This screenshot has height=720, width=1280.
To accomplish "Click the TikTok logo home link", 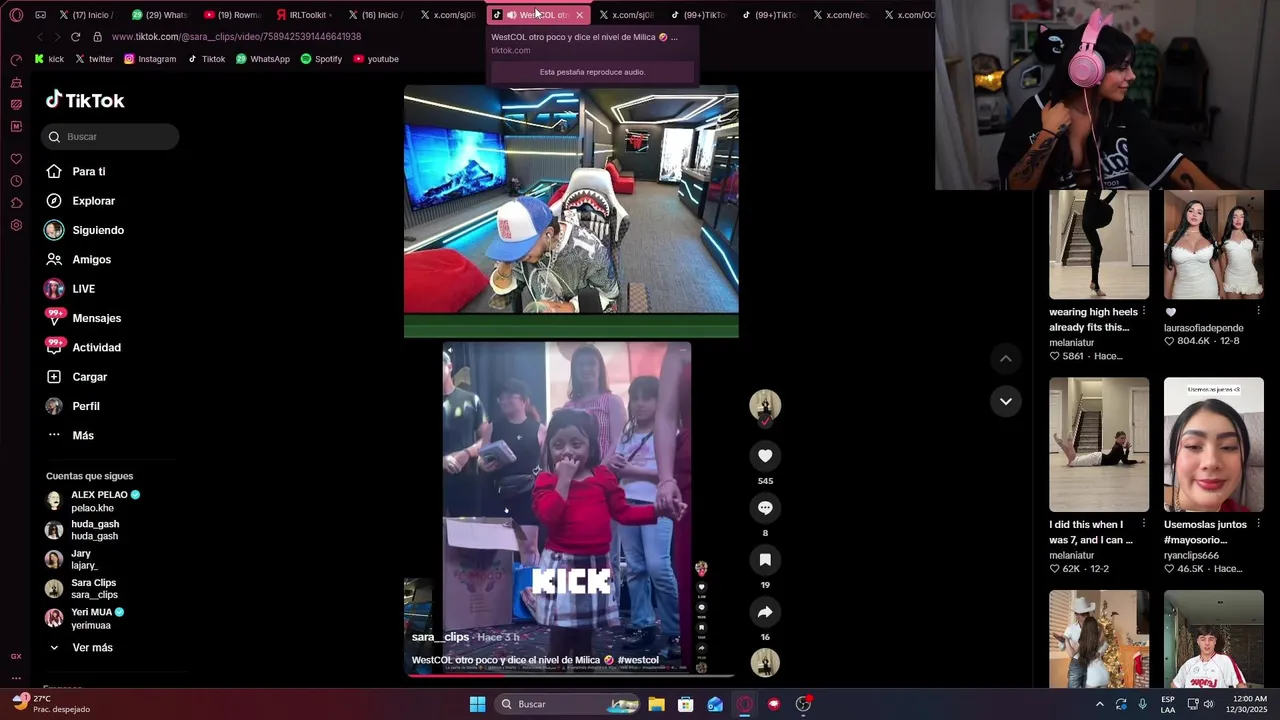I will coord(85,100).
